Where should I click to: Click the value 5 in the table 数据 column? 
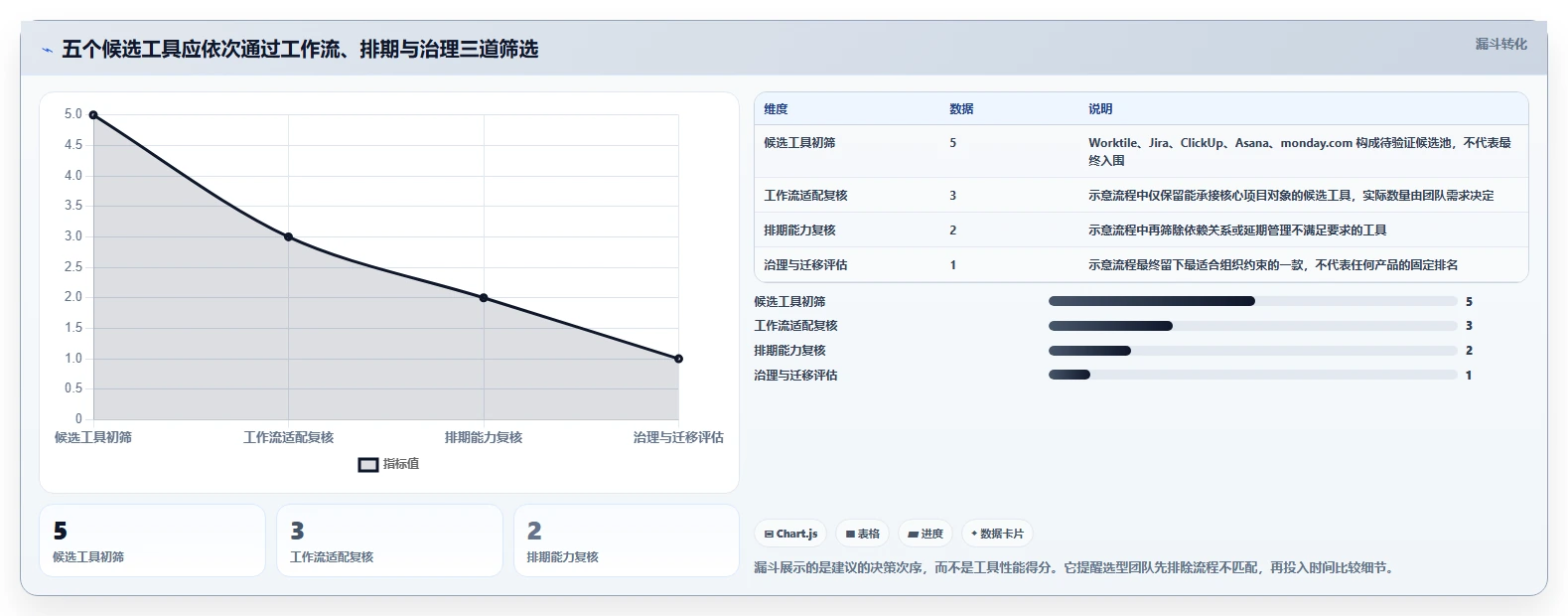pyautogui.click(x=952, y=143)
